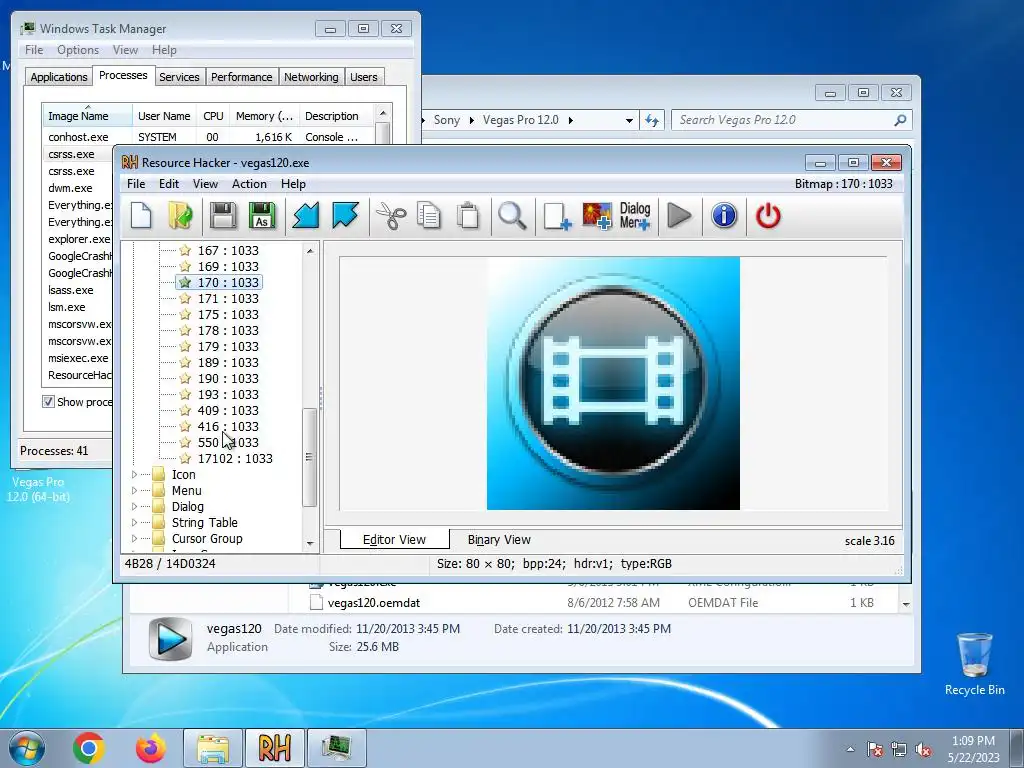1024x768 pixels.
Task: Click the add blank resource icon
Action: 557,216
